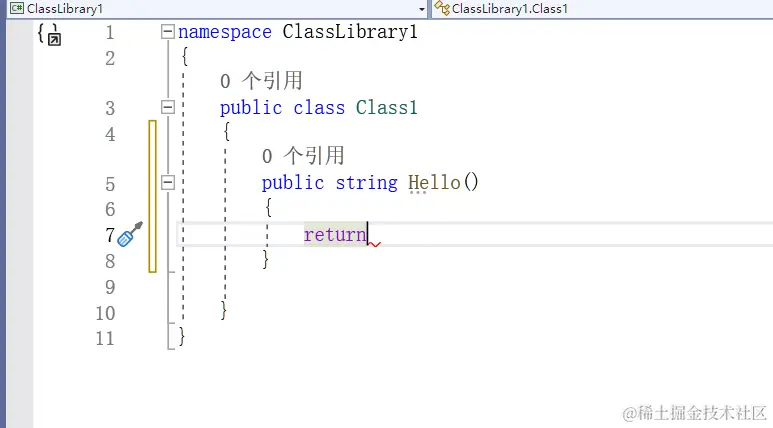Click line number 9 in the margin
The width and height of the screenshot is (773, 428).
point(110,287)
